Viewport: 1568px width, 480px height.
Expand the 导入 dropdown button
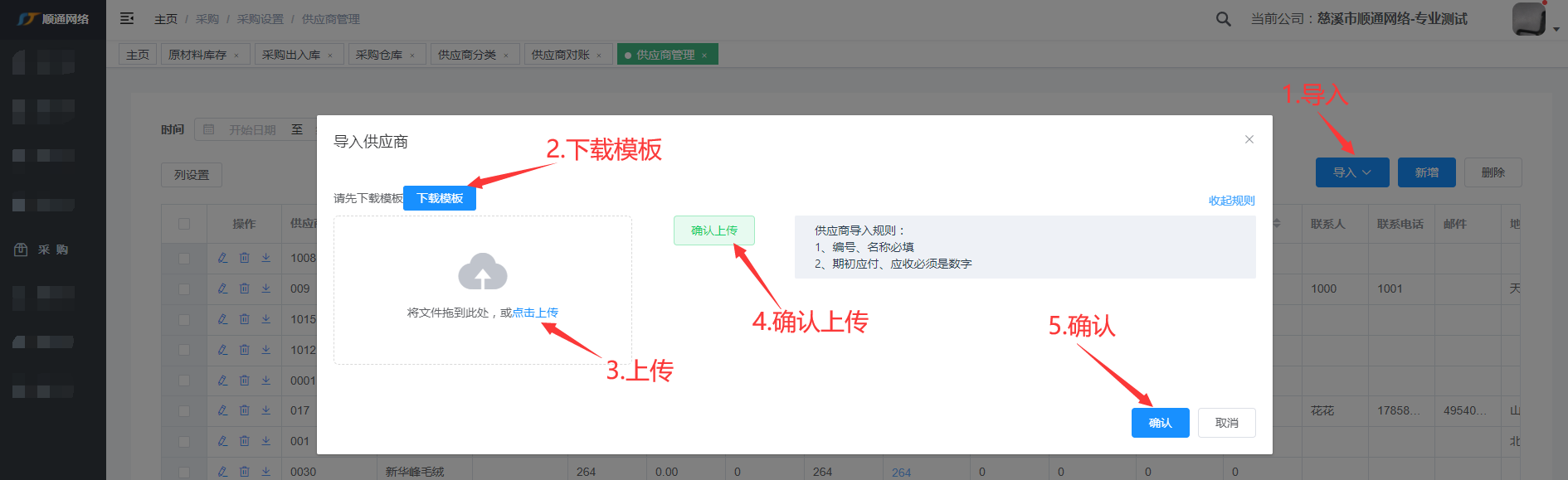[x=1351, y=172]
